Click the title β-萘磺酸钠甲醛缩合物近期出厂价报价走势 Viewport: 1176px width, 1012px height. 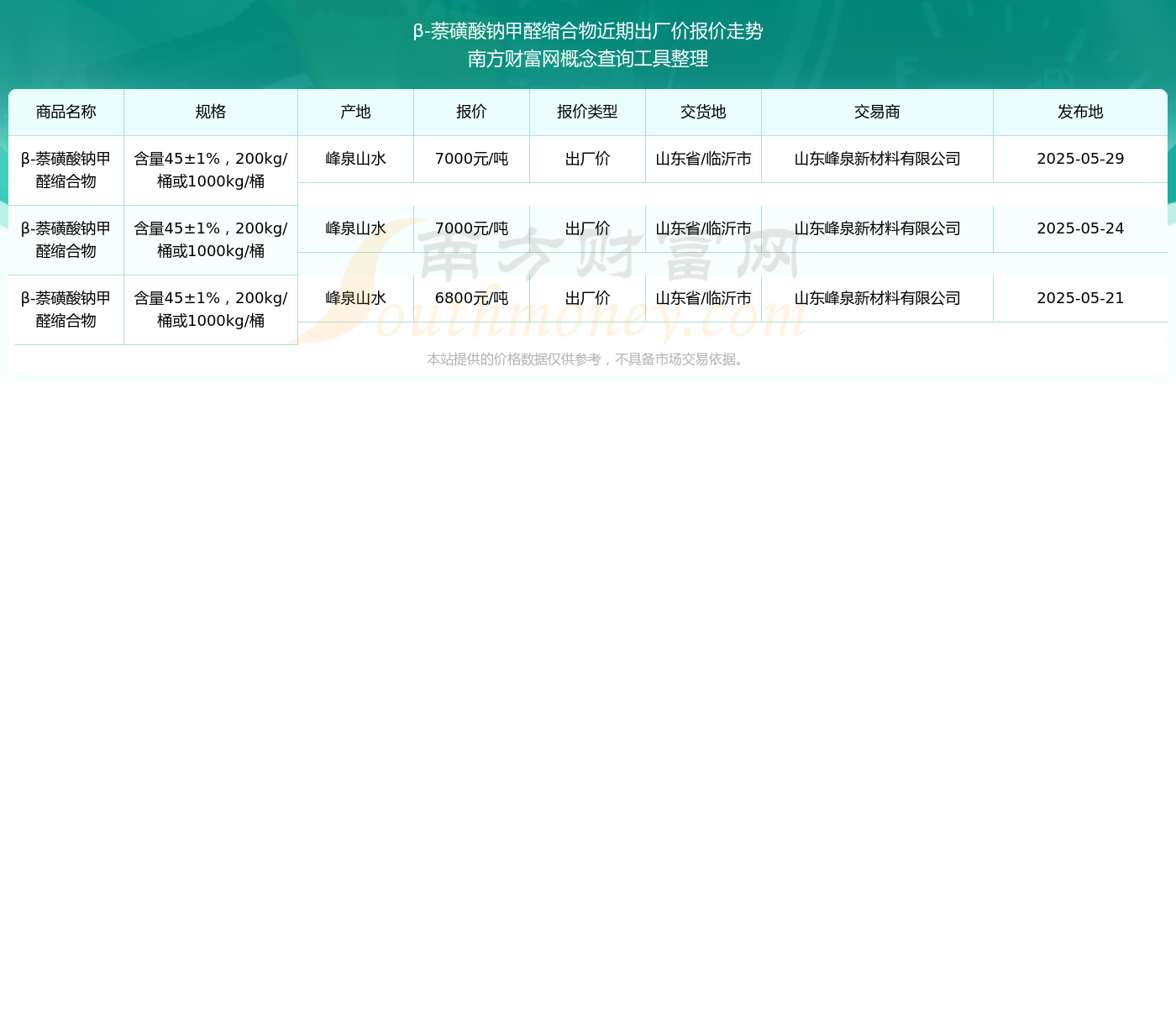tap(588, 31)
